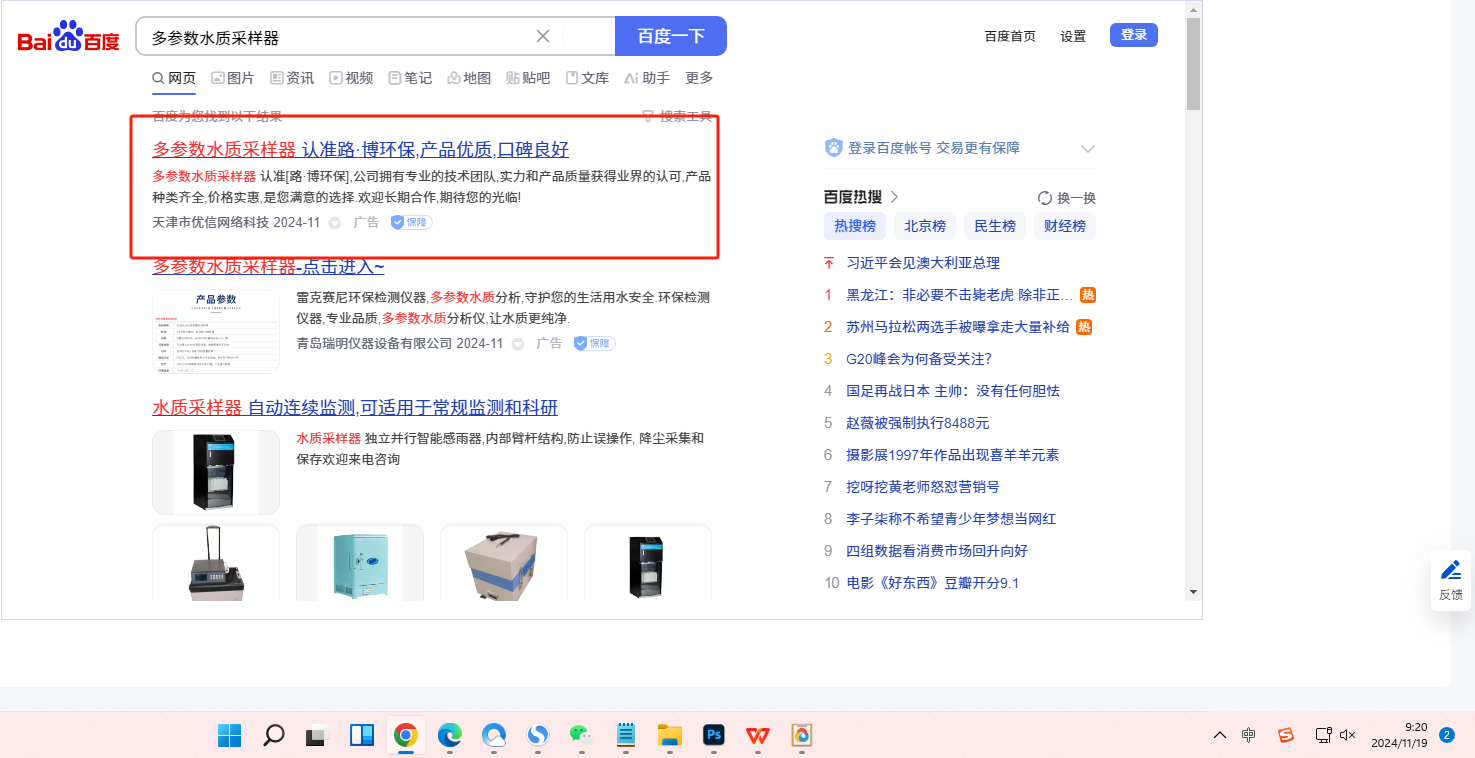Open the 地图 tab
Image resolution: width=1475 pixels, height=758 pixels.
point(469,78)
